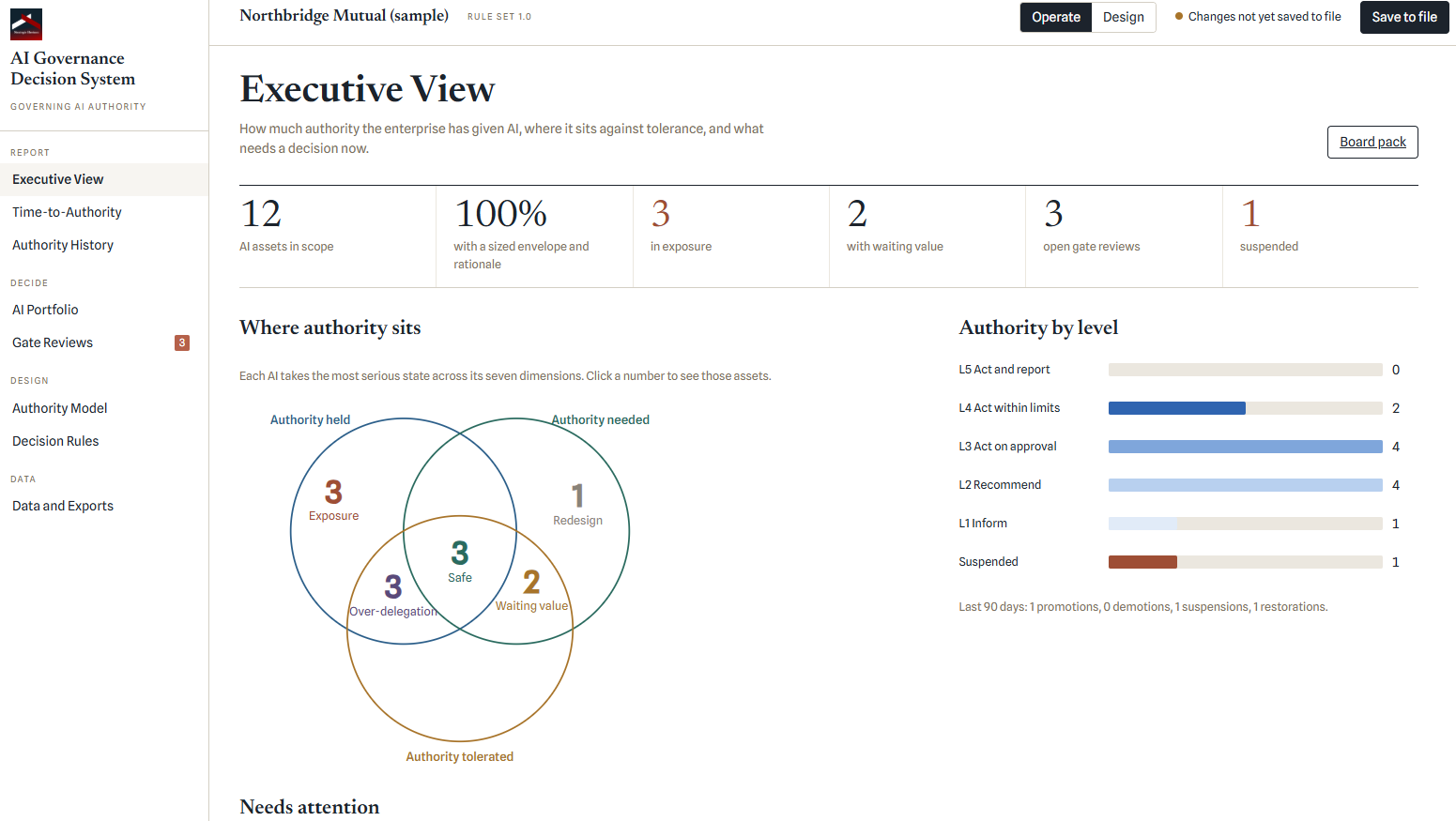Open the Board pack
Screen dimensions: 1456x821
(x=1372, y=142)
